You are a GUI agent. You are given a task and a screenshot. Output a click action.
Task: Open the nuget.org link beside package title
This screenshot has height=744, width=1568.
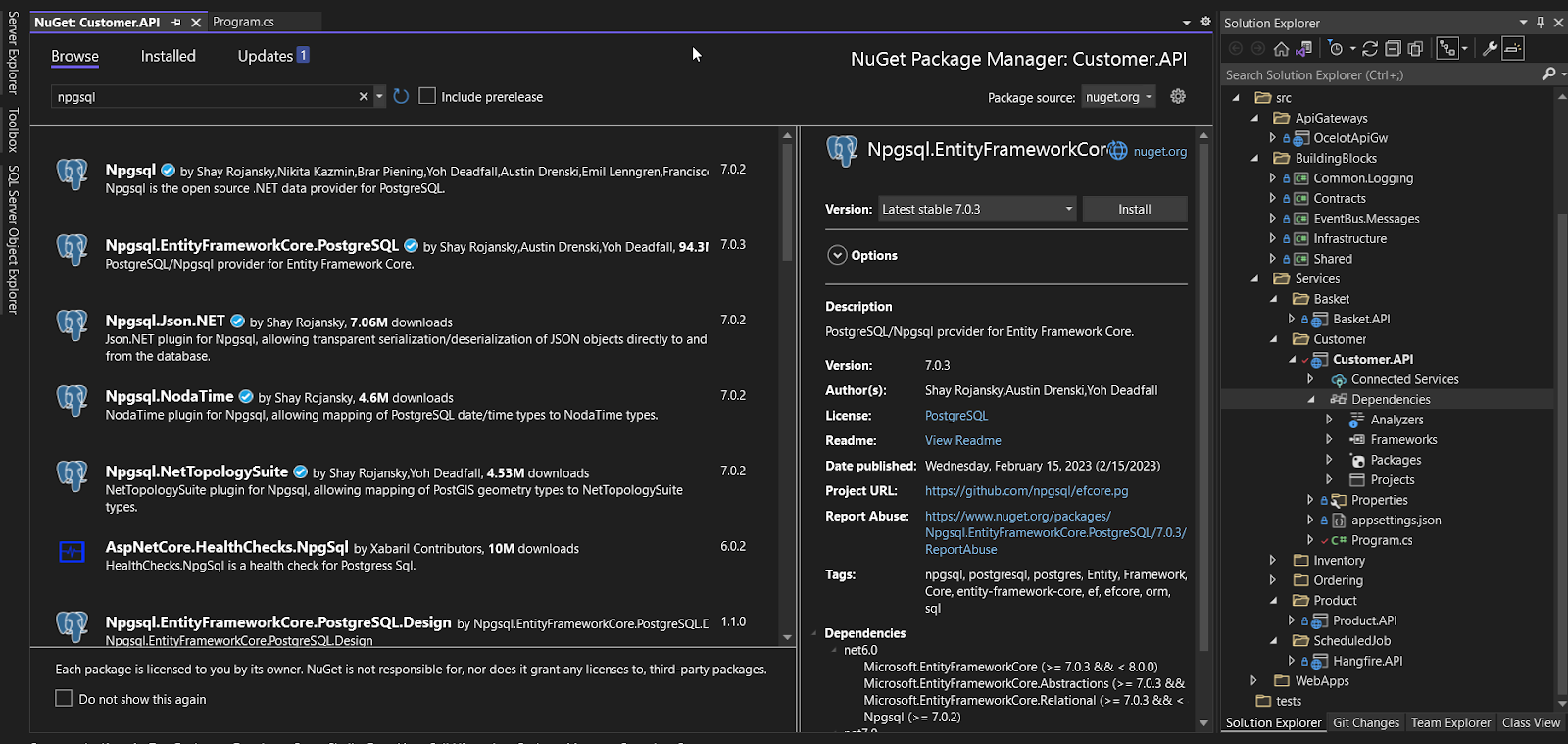coord(1160,151)
